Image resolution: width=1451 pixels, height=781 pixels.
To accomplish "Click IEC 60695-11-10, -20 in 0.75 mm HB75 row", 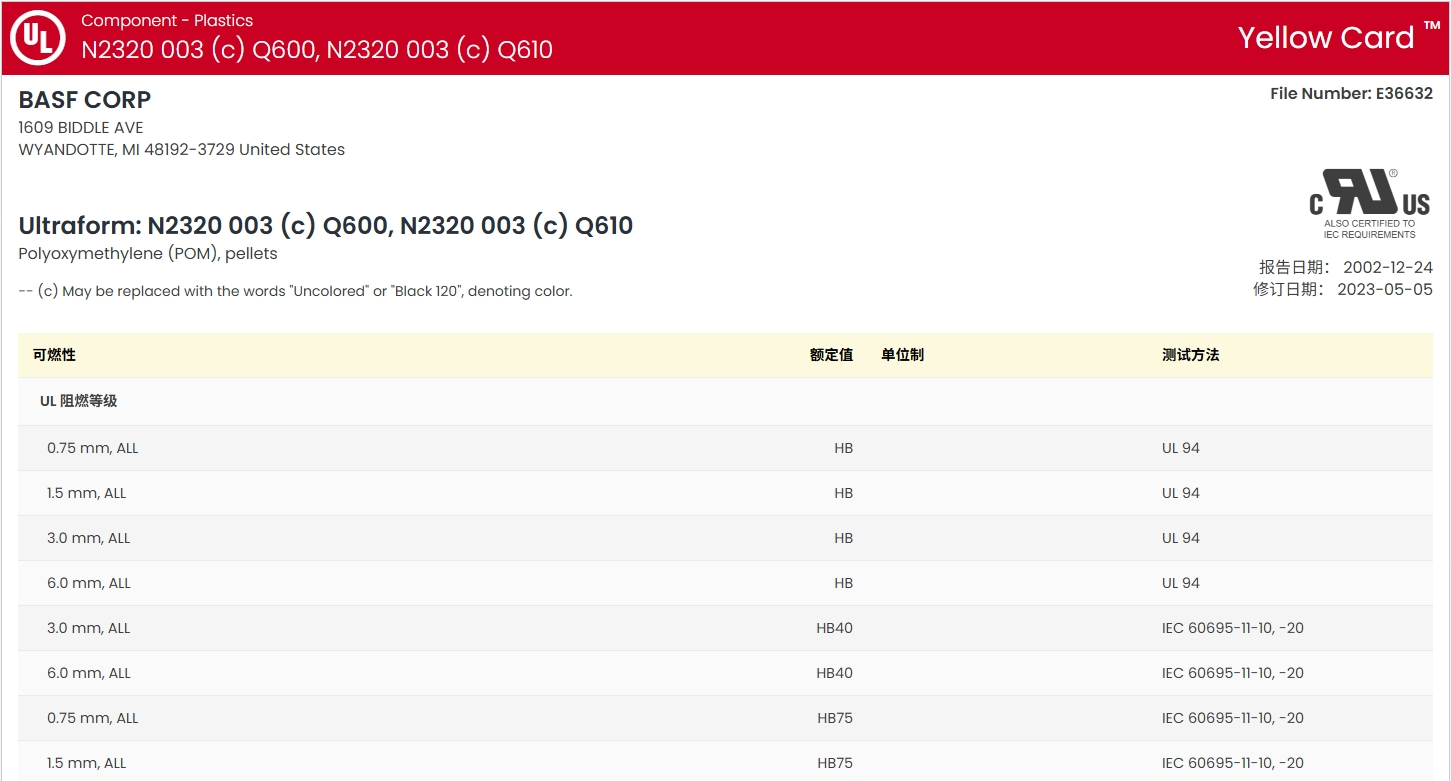I will point(1233,718).
